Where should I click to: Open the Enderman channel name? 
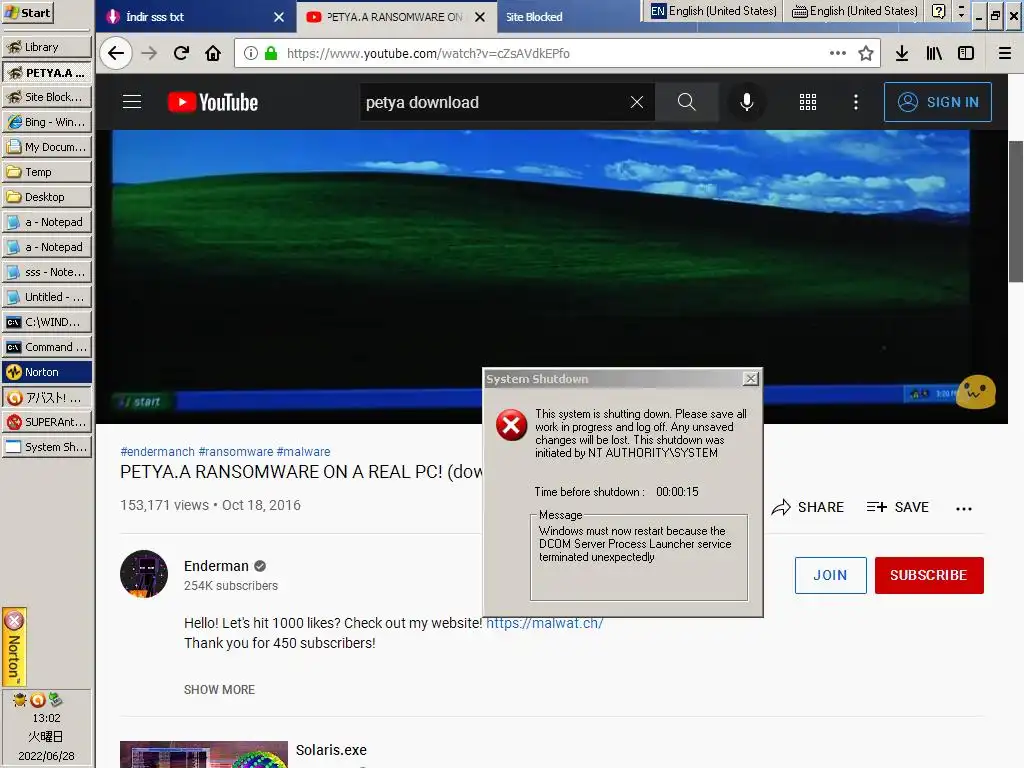[x=216, y=566]
